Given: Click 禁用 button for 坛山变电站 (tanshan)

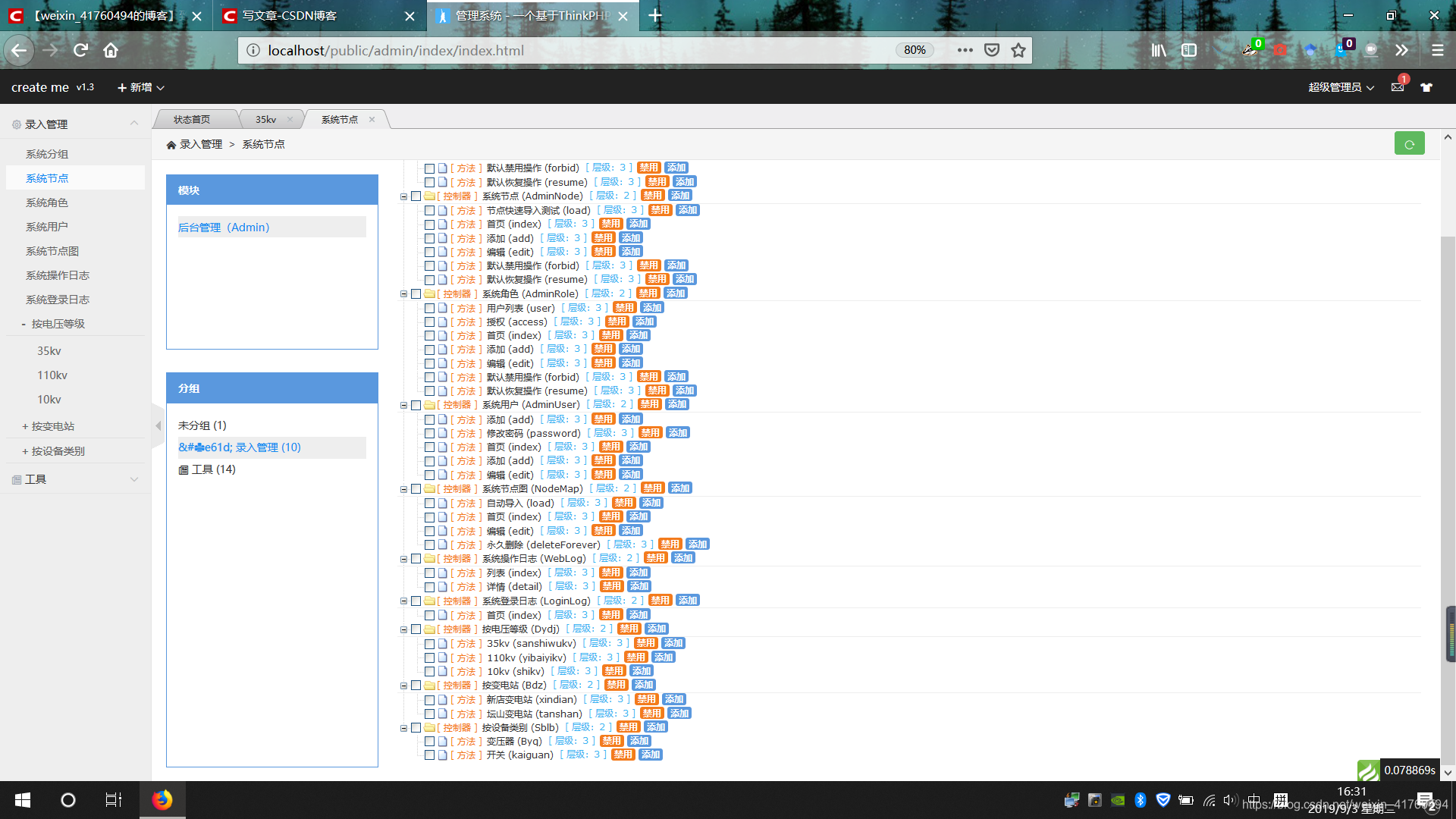Looking at the screenshot, I should click(651, 714).
